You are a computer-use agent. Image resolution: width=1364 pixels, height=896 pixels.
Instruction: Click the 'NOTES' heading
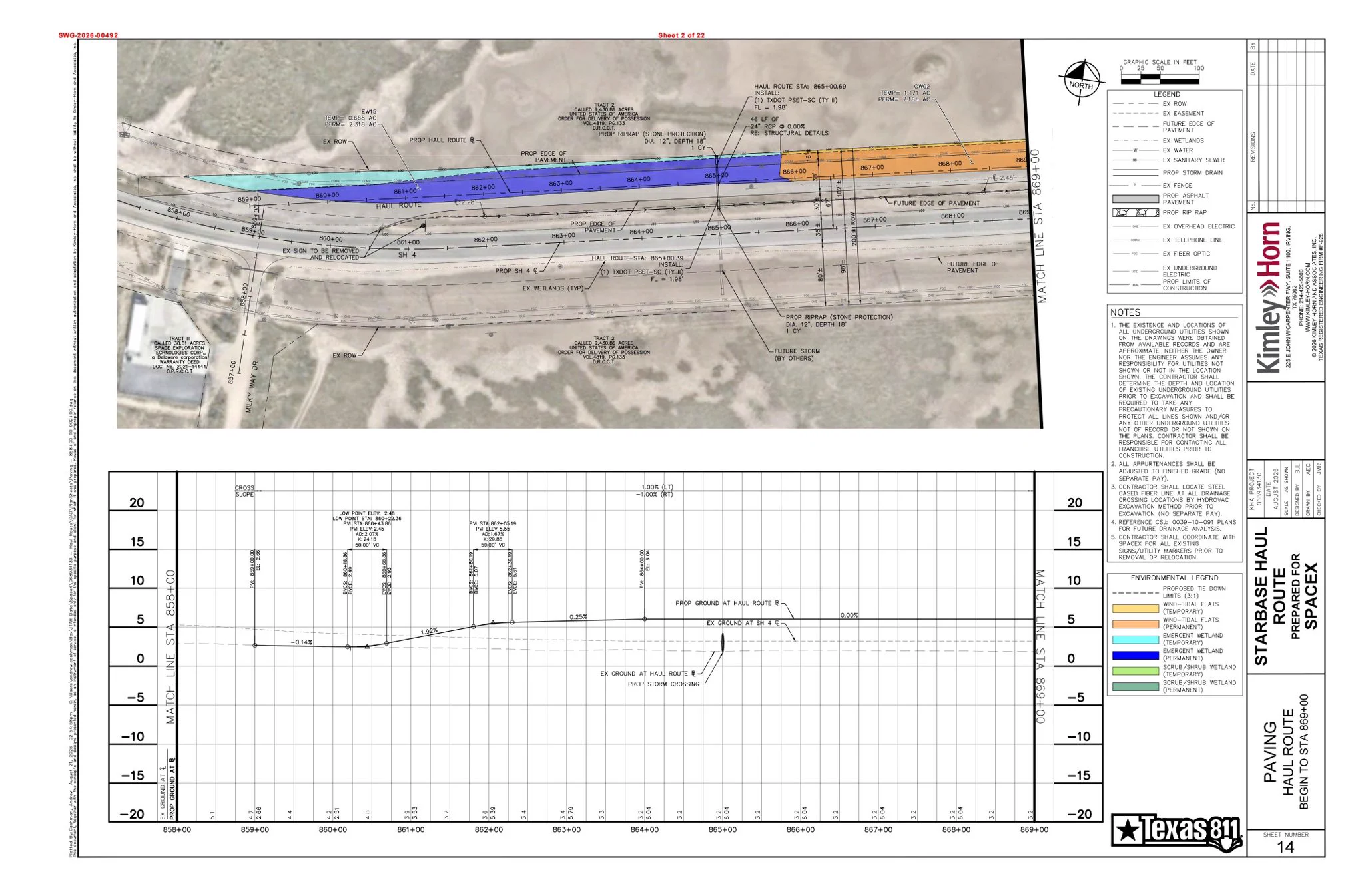1125,312
